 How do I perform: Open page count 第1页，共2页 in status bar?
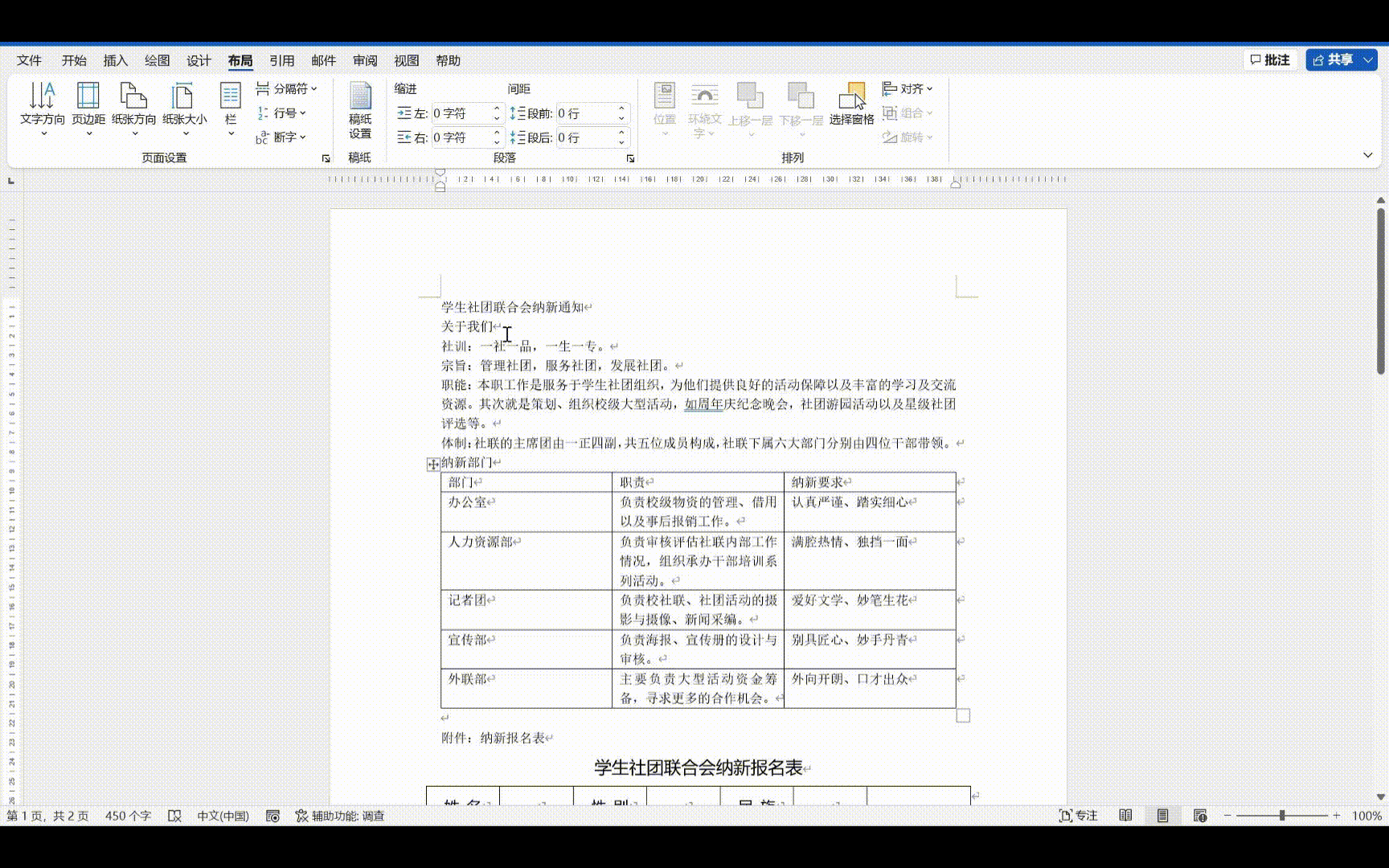[x=47, y=816]
